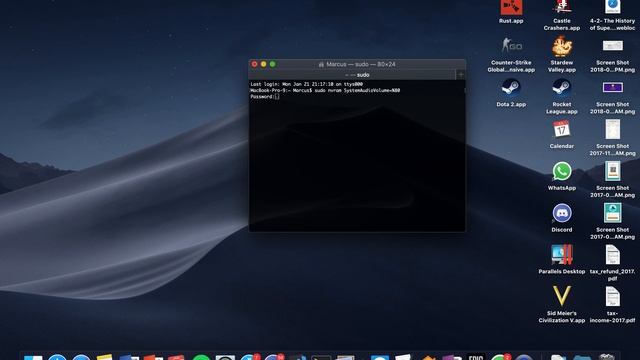
Task: Select the History of Supe webloc file
Action: pos(613,7)
